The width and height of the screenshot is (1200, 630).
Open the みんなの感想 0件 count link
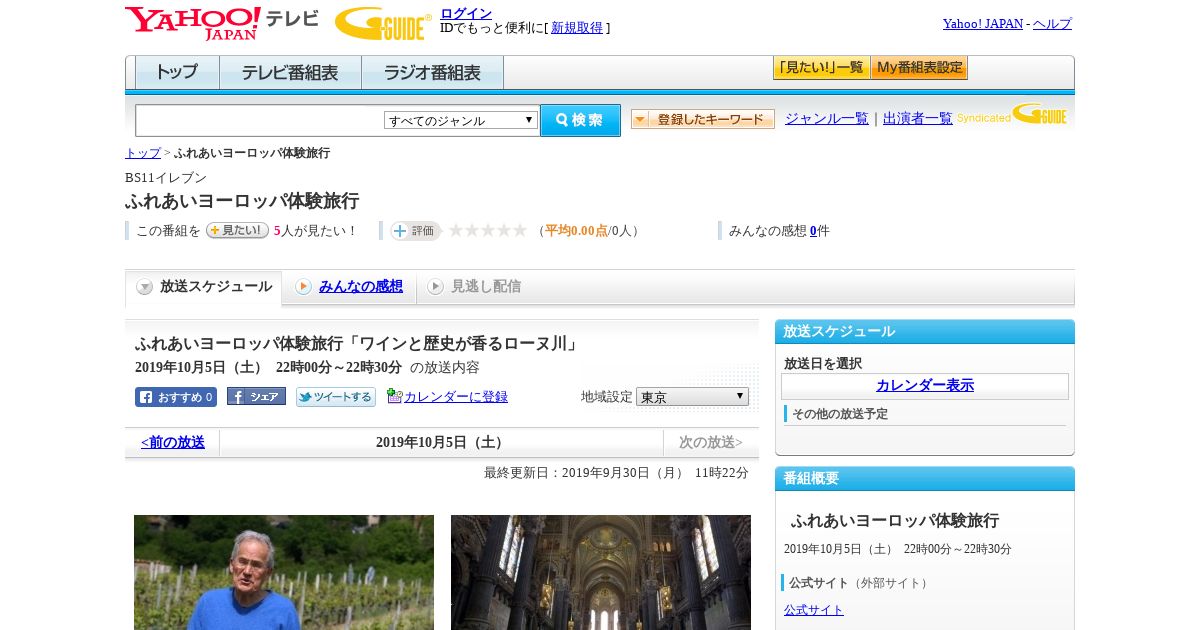tap(813, 231)
